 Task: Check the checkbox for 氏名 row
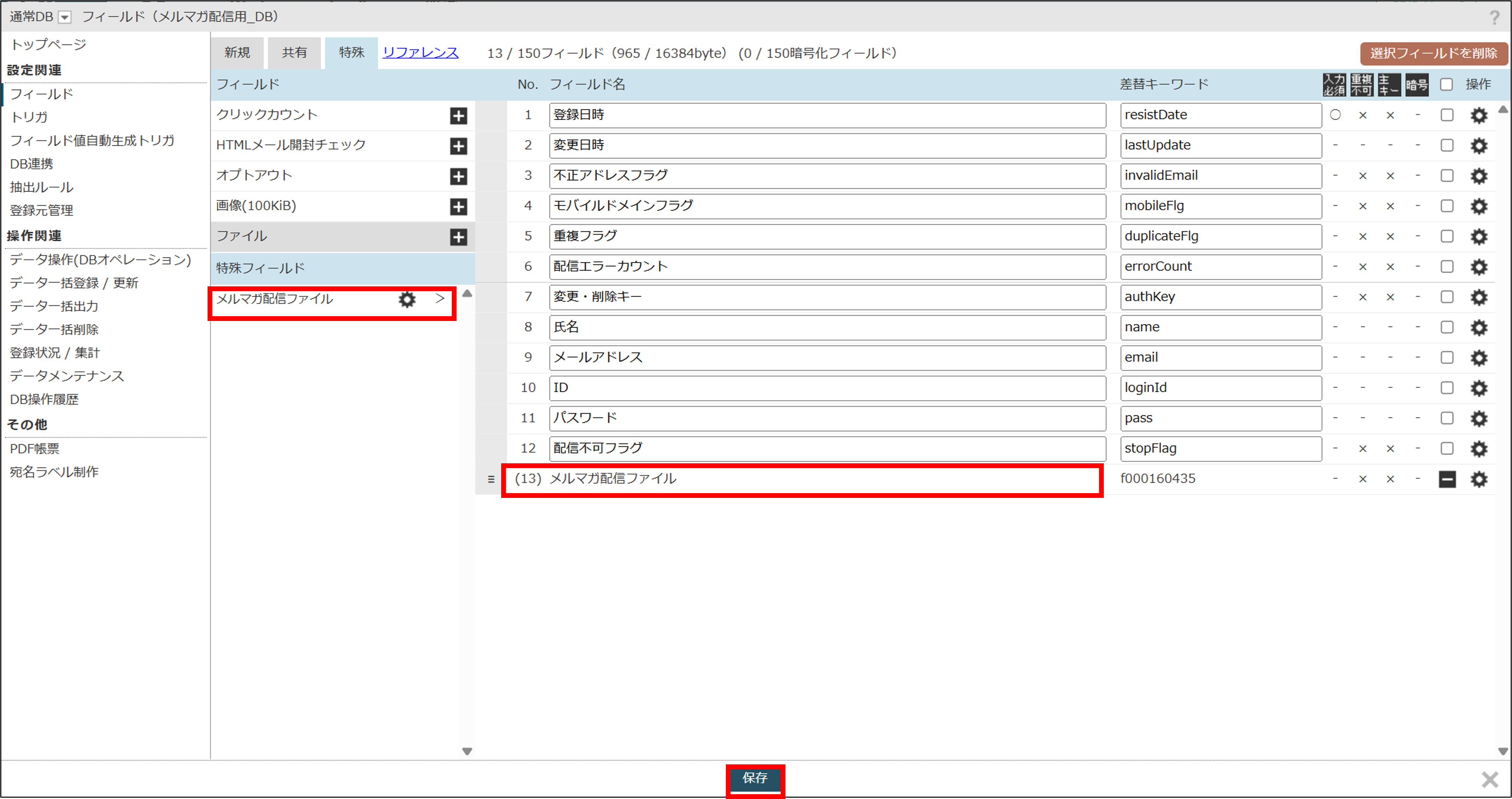(x=1447, y=327)
